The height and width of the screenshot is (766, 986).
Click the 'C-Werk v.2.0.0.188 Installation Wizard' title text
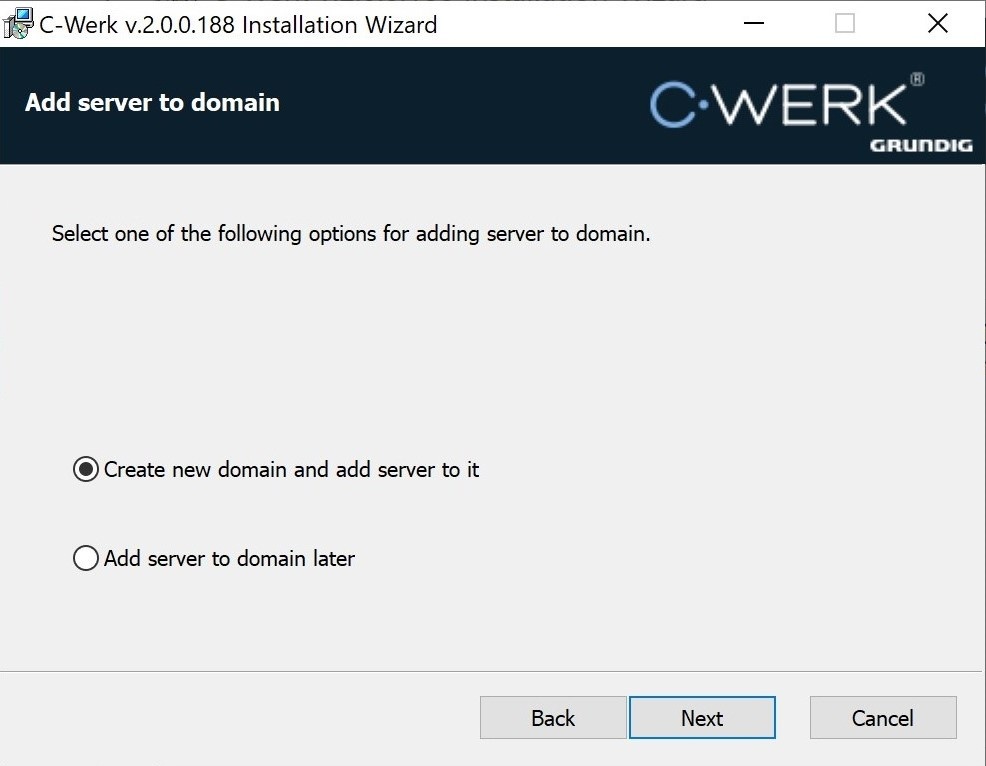238,24
